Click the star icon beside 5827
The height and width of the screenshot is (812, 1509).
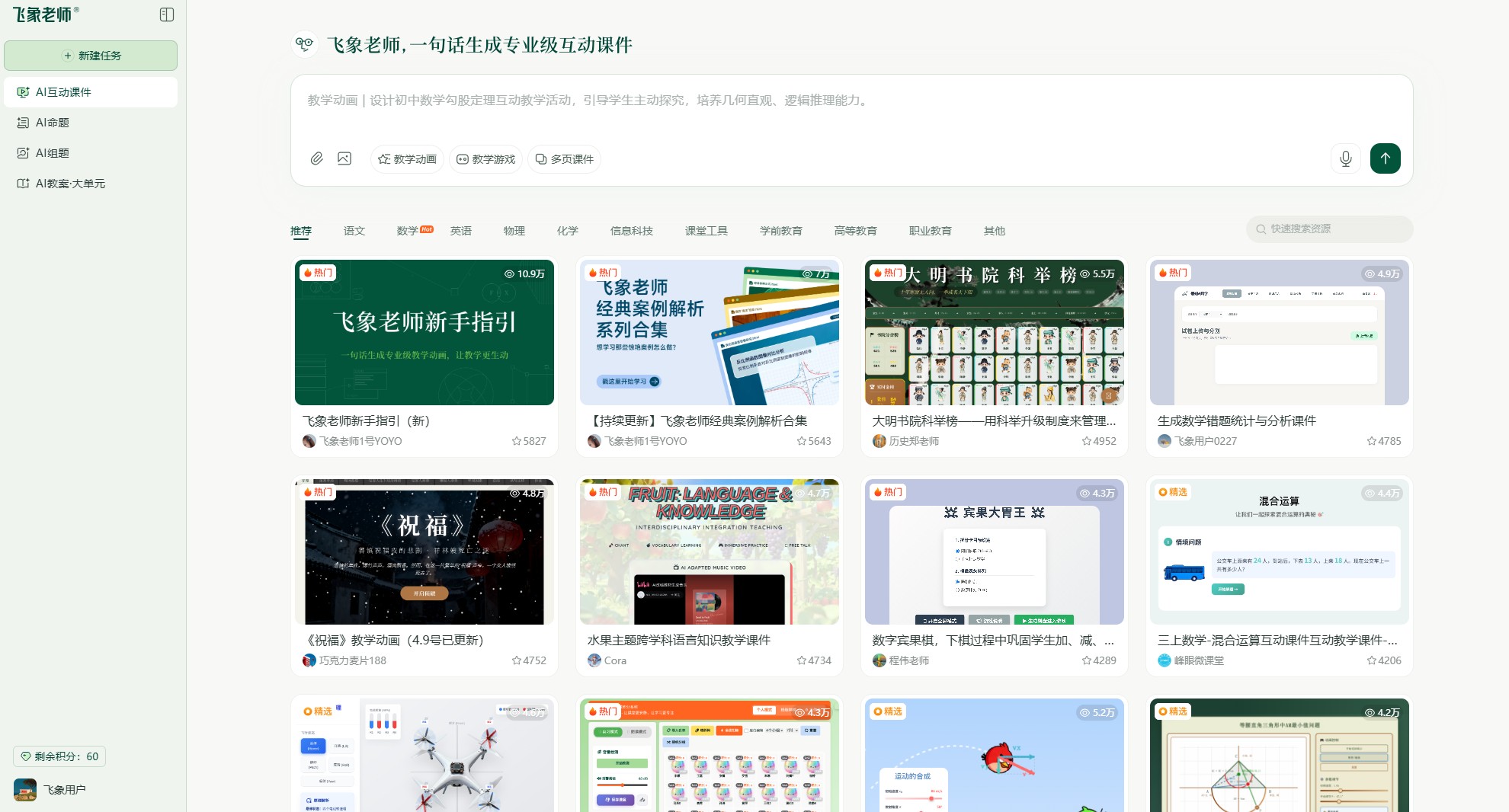(517, 441)
